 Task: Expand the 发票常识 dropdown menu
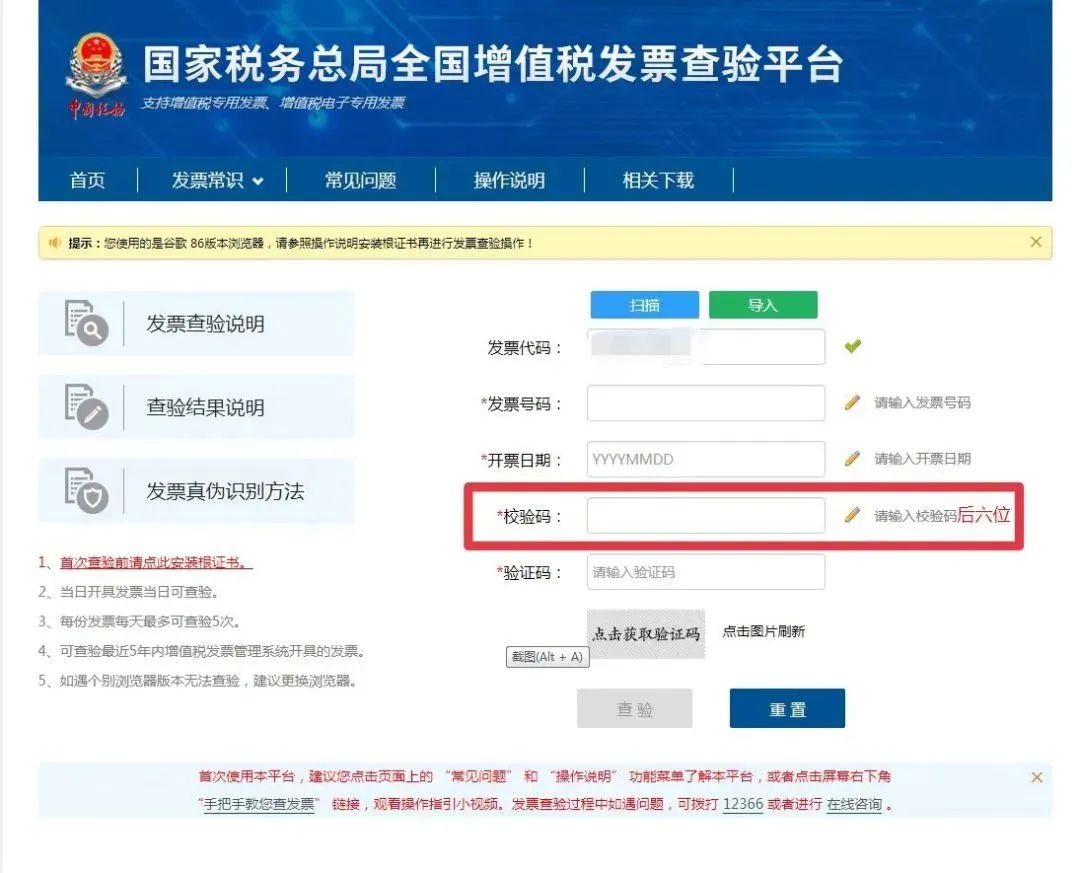(x=218, y=181)
